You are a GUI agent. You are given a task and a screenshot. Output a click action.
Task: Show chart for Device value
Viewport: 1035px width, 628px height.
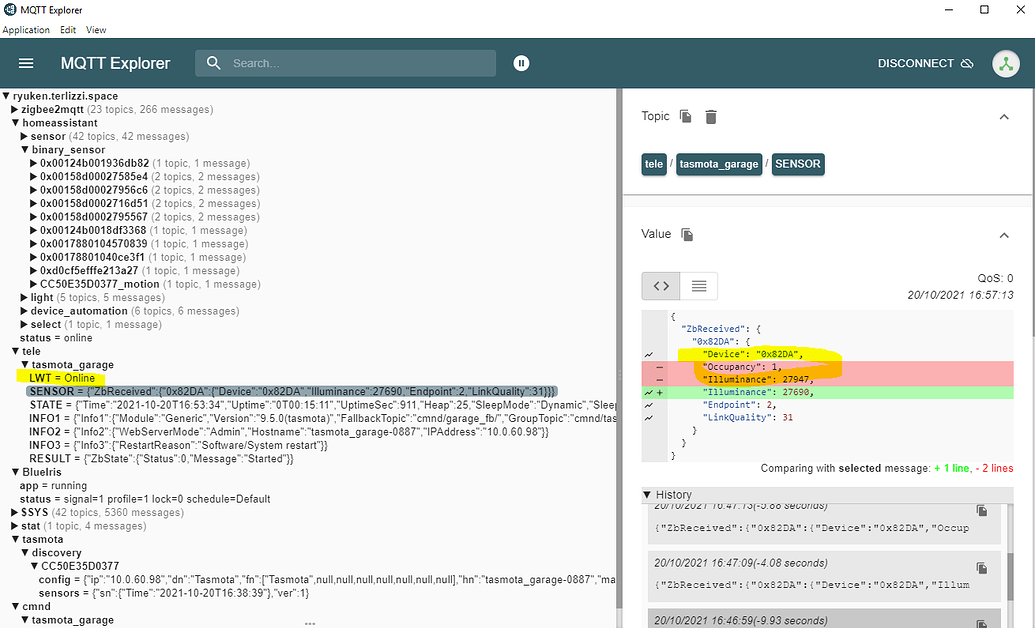click(649, 355)
